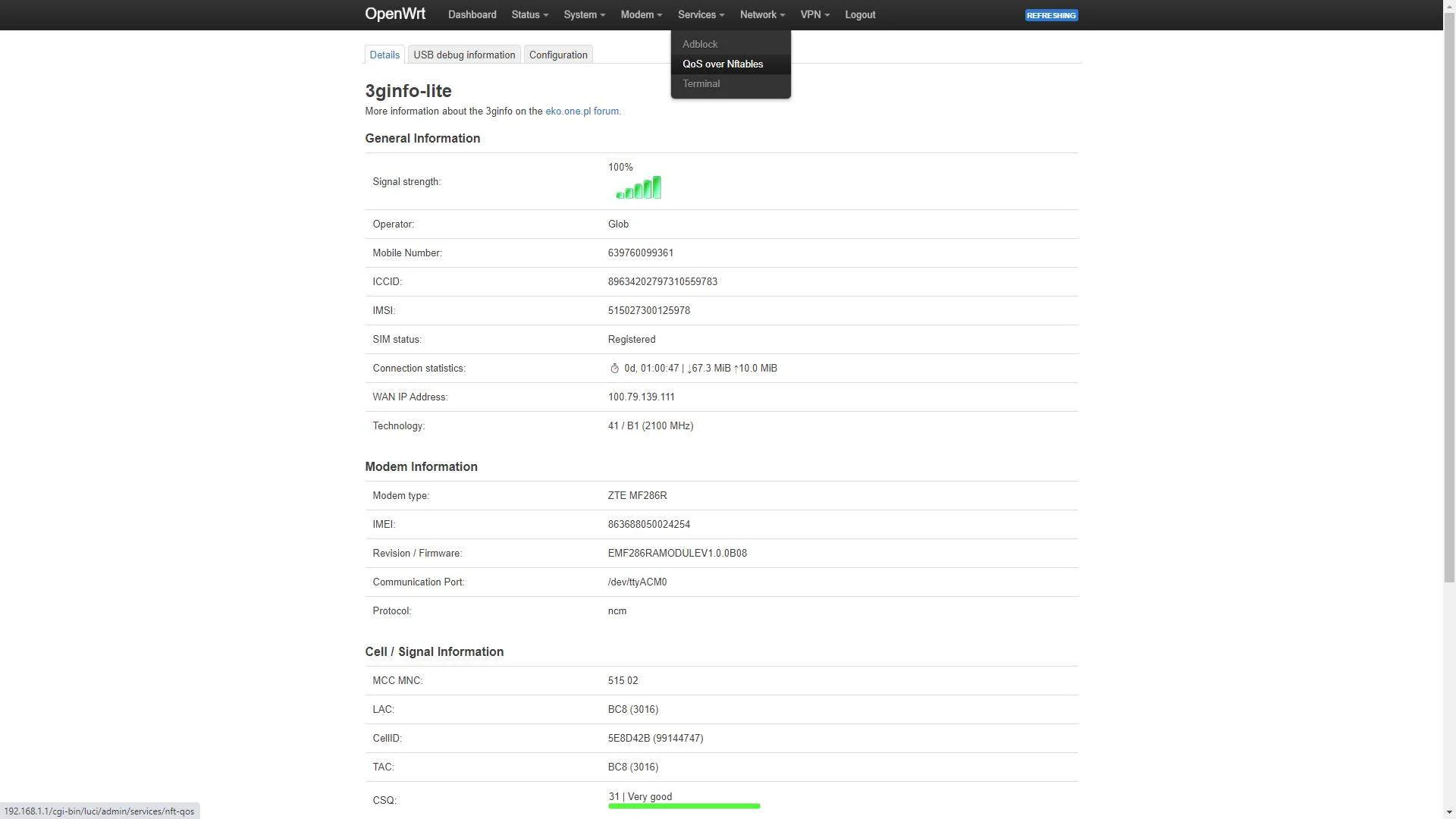Click the signal strength bars icon

click(x=639, y=187)
